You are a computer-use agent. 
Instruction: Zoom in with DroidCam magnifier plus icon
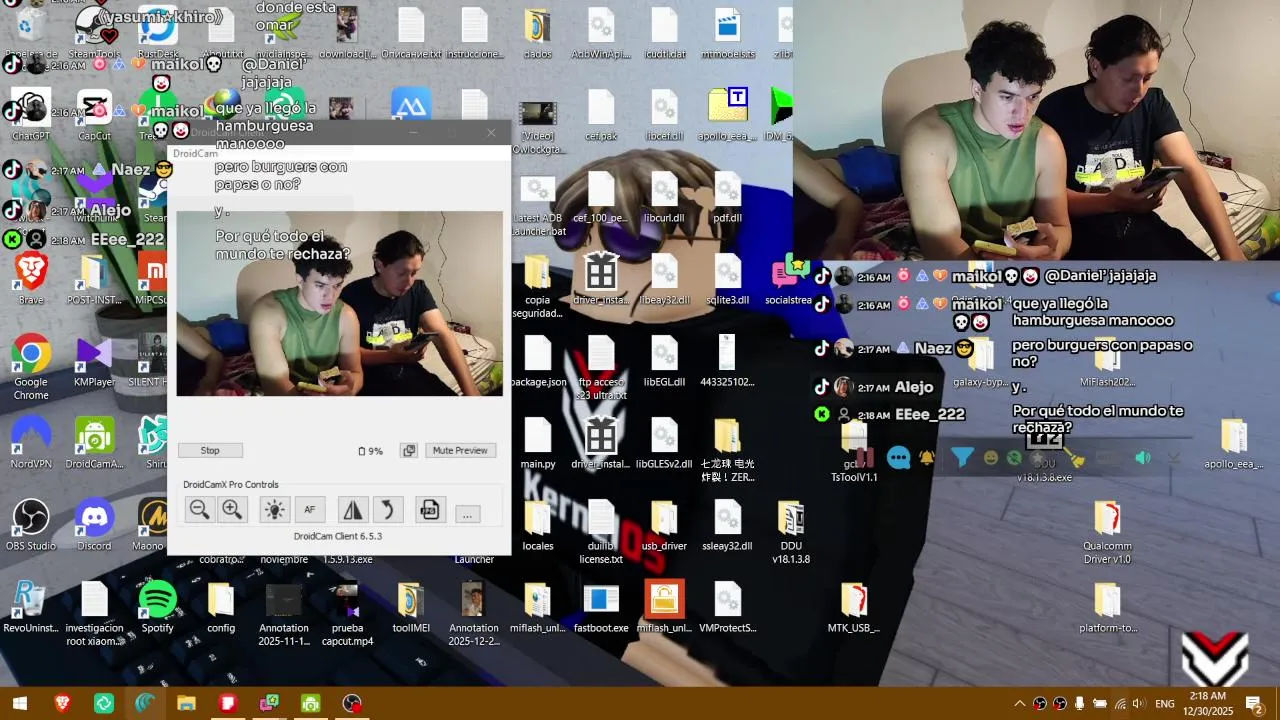click(x=232, y=510)
